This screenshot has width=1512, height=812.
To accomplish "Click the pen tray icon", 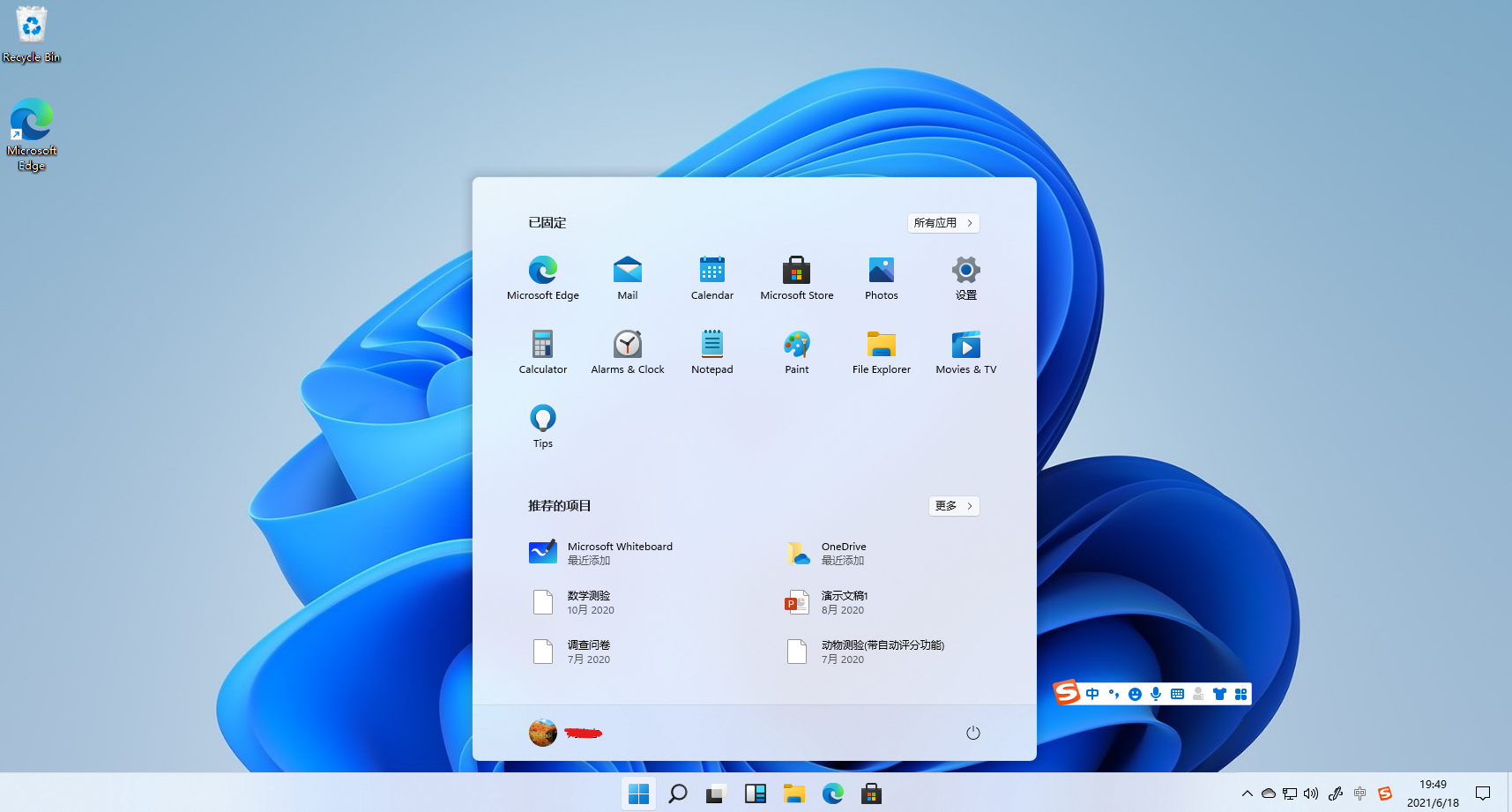I will tap(1336, 793).
